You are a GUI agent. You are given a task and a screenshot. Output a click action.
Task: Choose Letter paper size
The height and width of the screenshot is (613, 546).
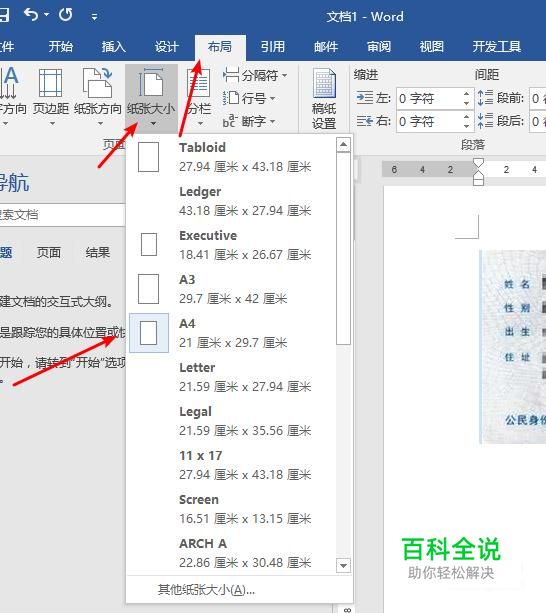(x=231, y=377)
